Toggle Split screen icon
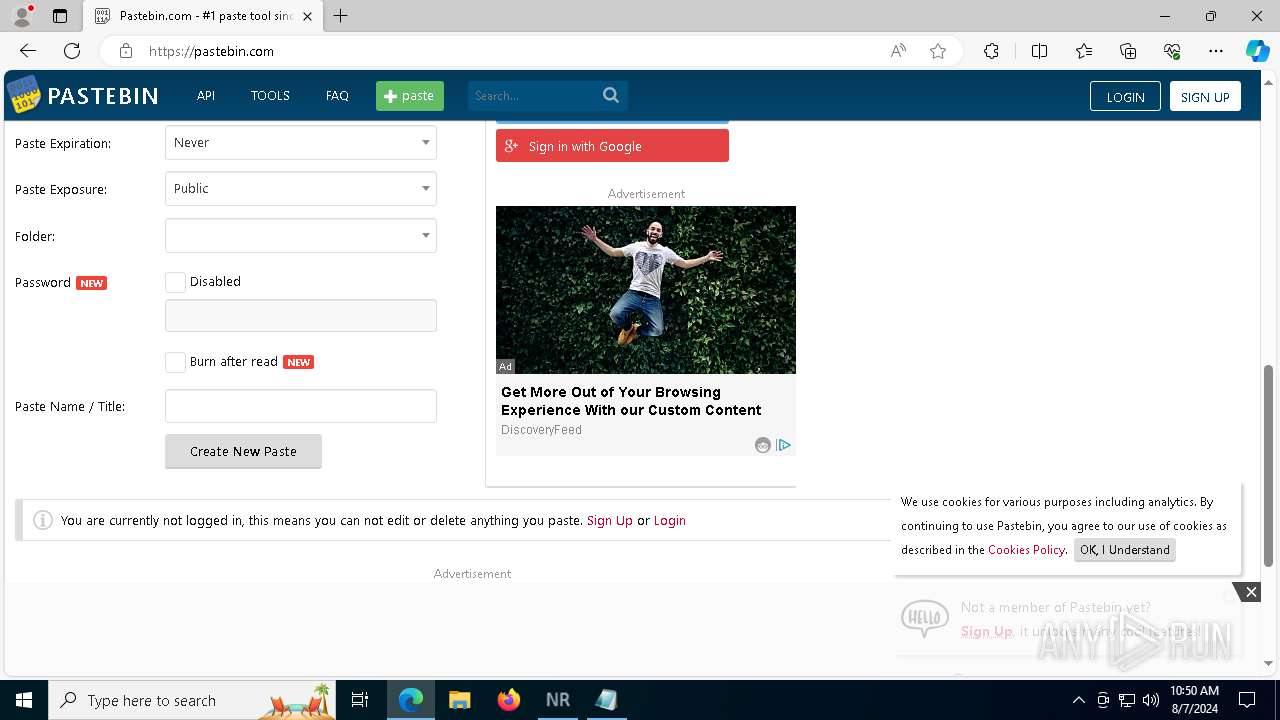Viewport: 1280px width, 720px height. point(1039,51)
